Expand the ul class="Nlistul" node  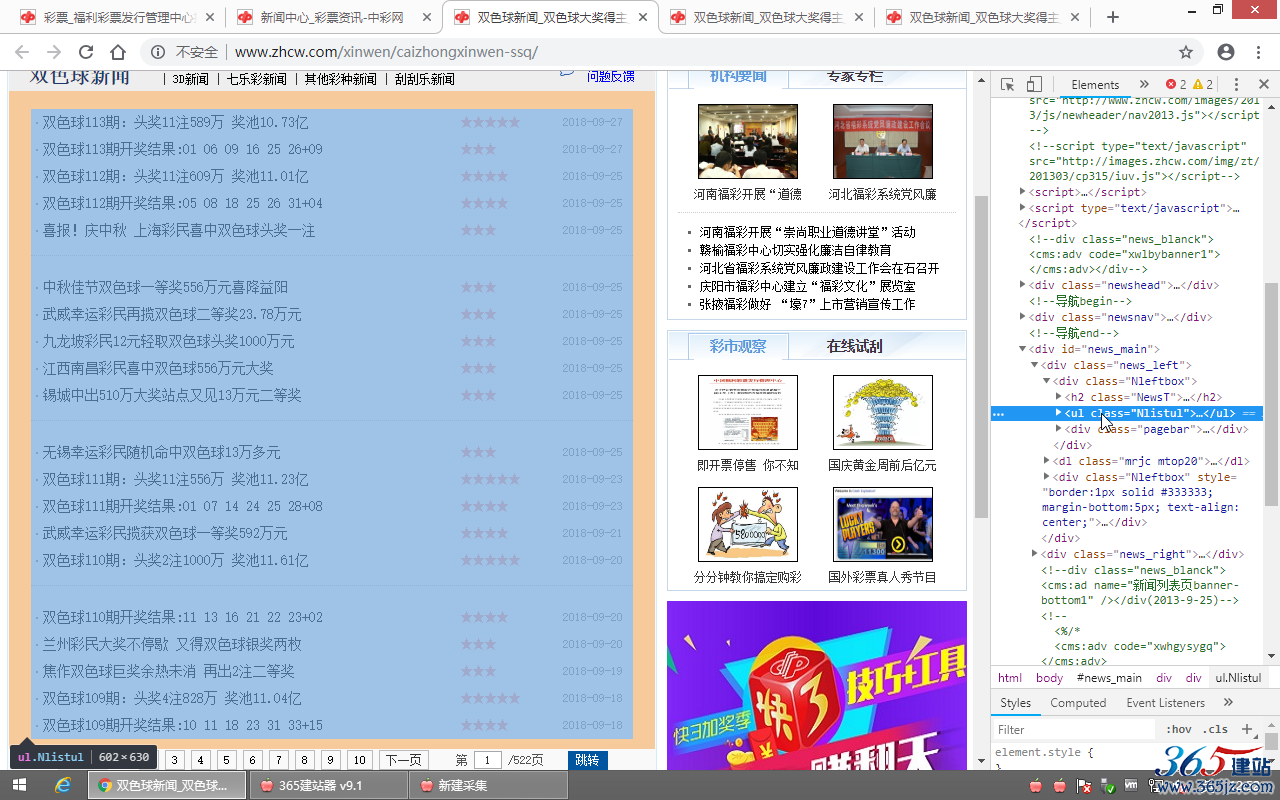coord(1059,413)
